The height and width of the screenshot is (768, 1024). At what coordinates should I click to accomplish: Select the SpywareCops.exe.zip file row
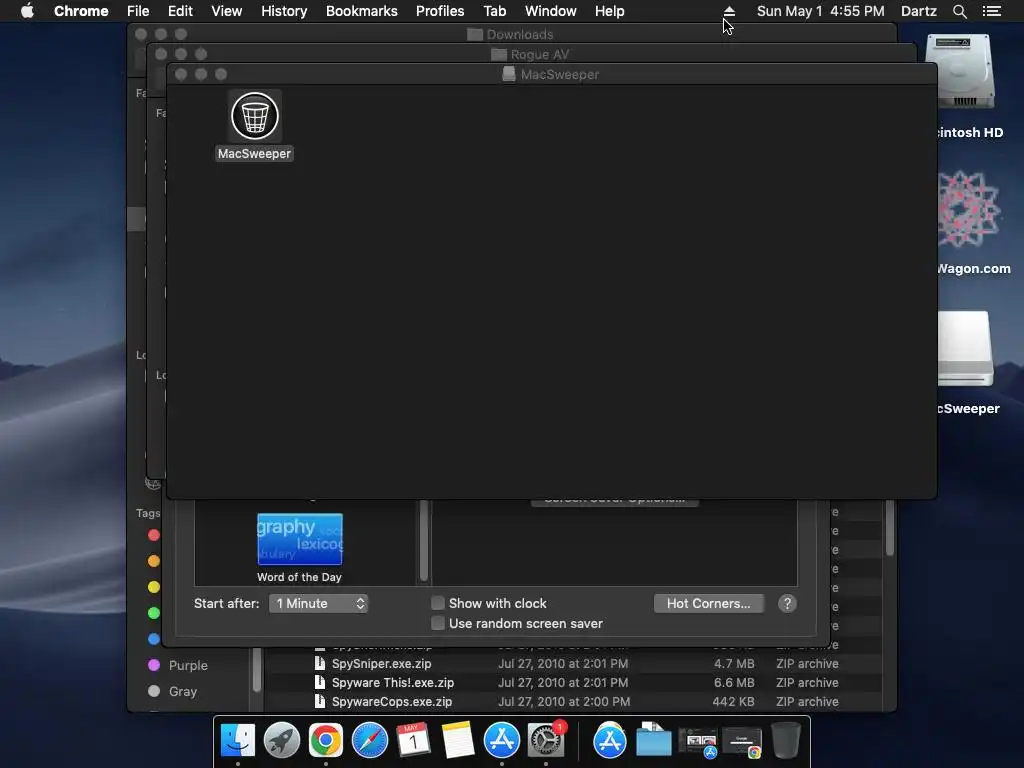pyautogui.click(x=573, y=701)
